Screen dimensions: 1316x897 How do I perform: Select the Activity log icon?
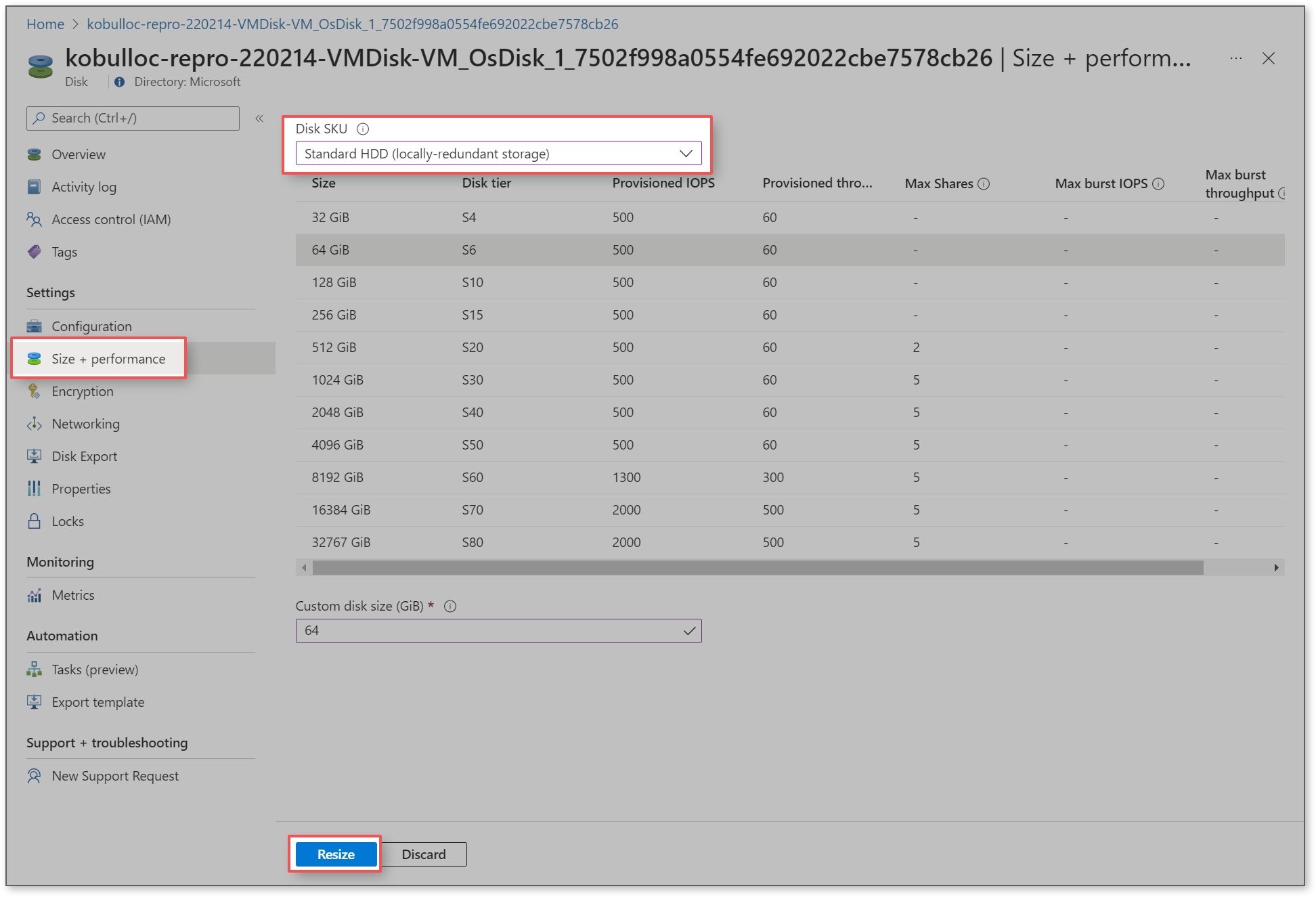click(x=35, y=187)
